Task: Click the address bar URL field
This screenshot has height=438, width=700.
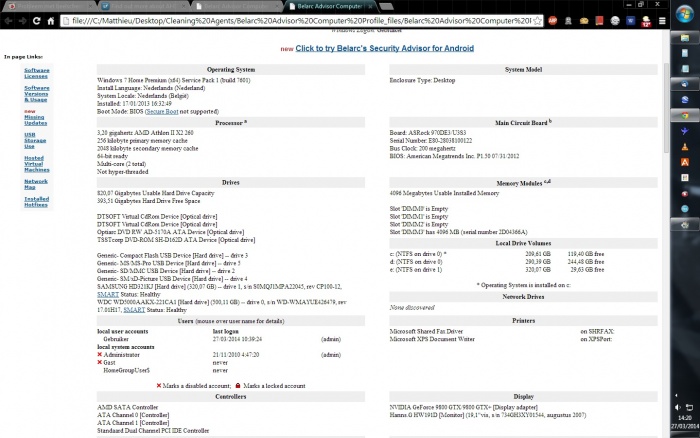Action: pos(301,21)
